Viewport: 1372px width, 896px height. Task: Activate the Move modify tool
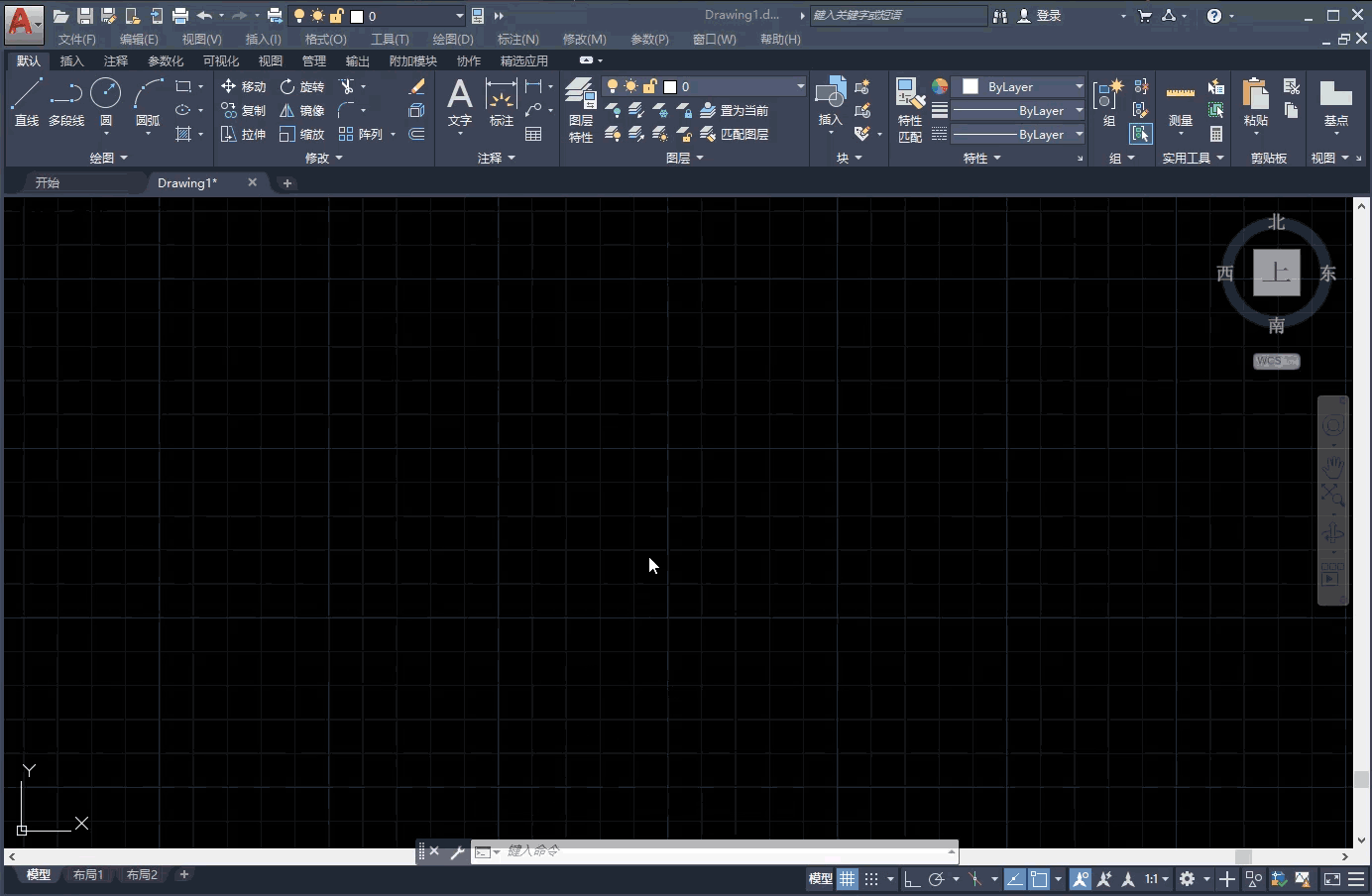245,86
